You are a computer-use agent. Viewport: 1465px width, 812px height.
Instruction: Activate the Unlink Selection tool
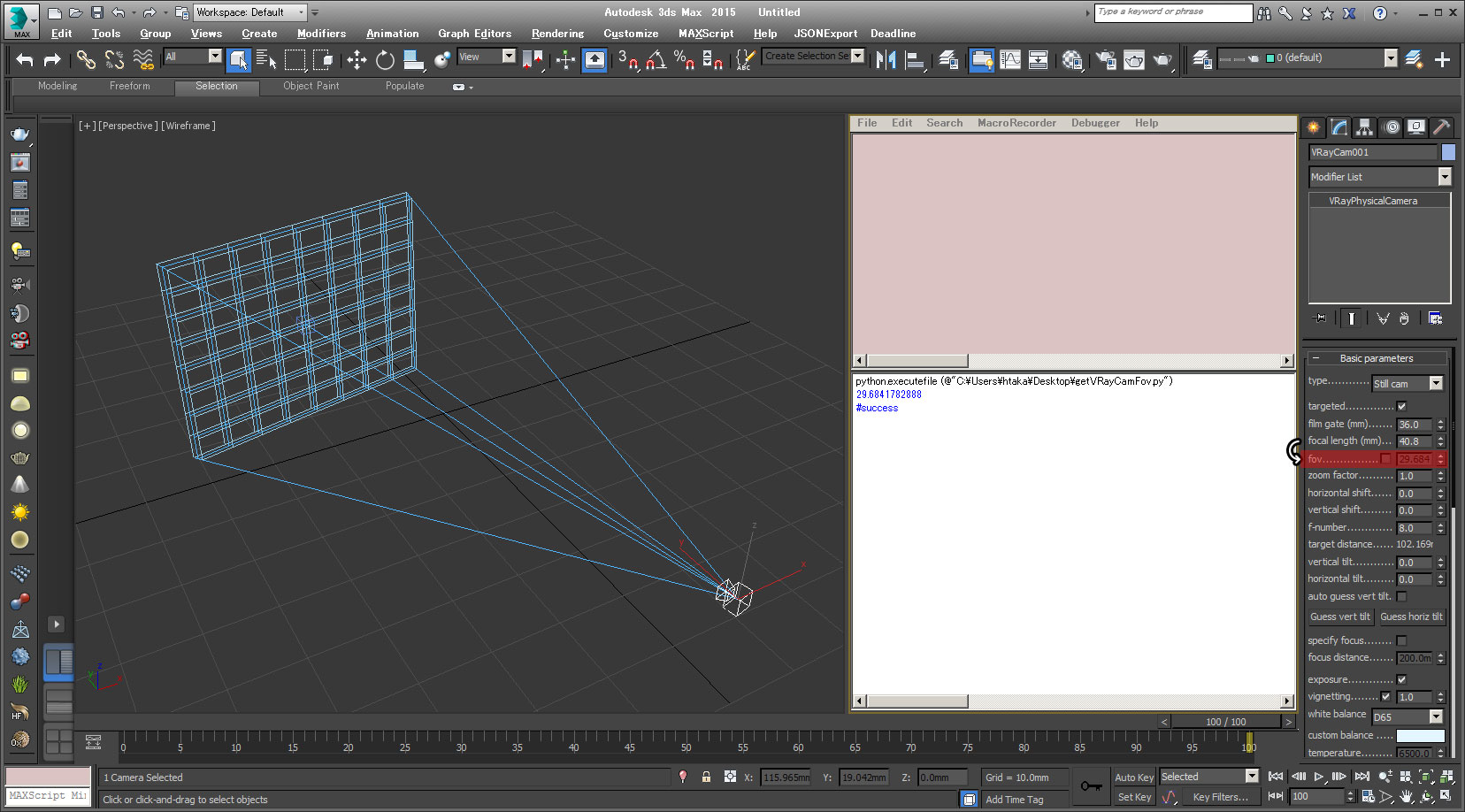(x=114, y=59)
